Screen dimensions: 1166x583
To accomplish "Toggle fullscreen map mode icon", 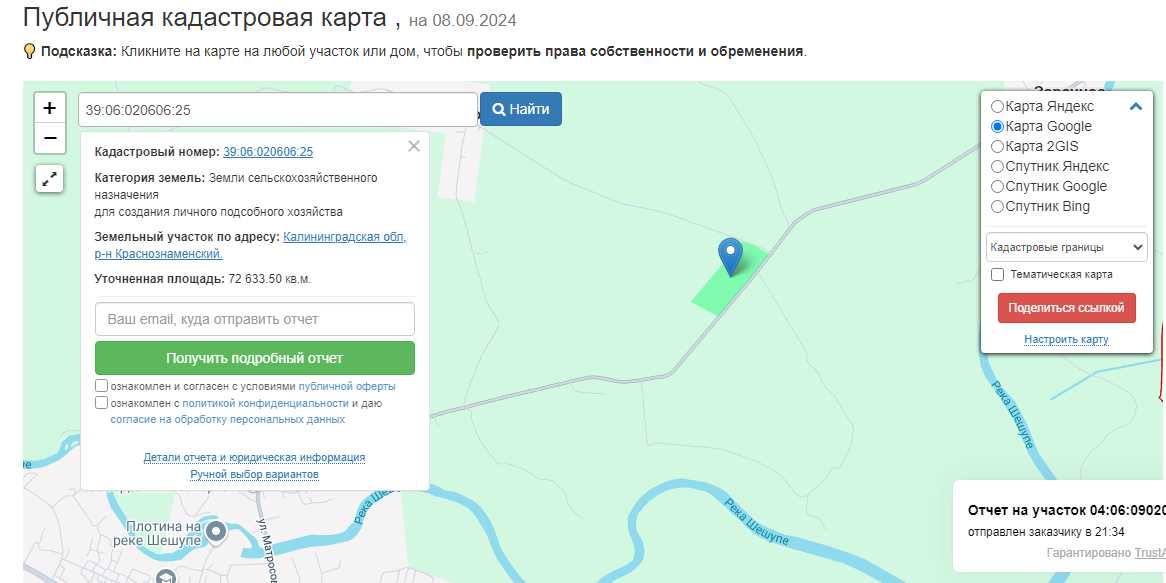I will coord(50,179).
